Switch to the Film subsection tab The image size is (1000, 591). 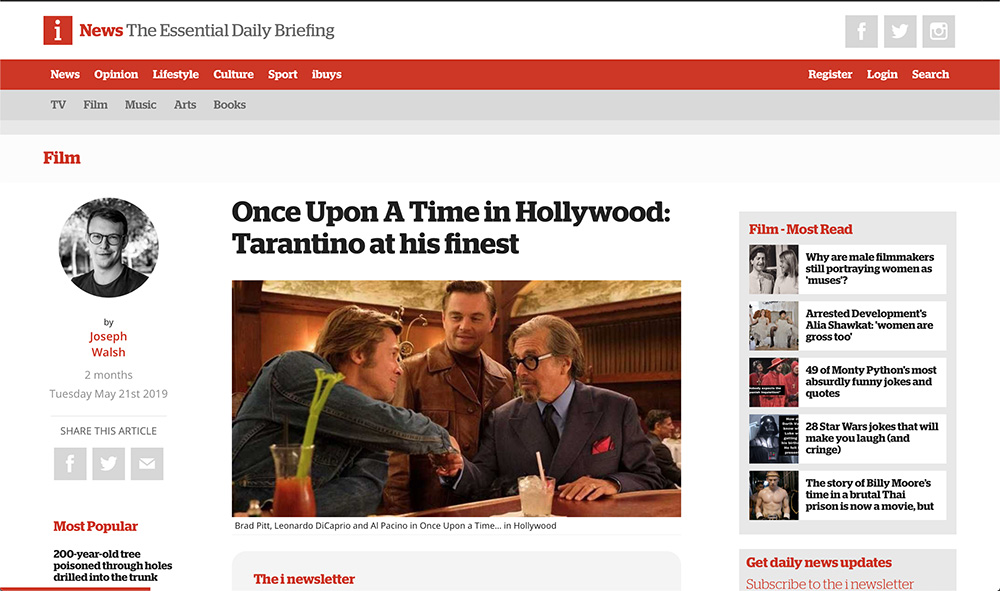[x=95, y=105]
